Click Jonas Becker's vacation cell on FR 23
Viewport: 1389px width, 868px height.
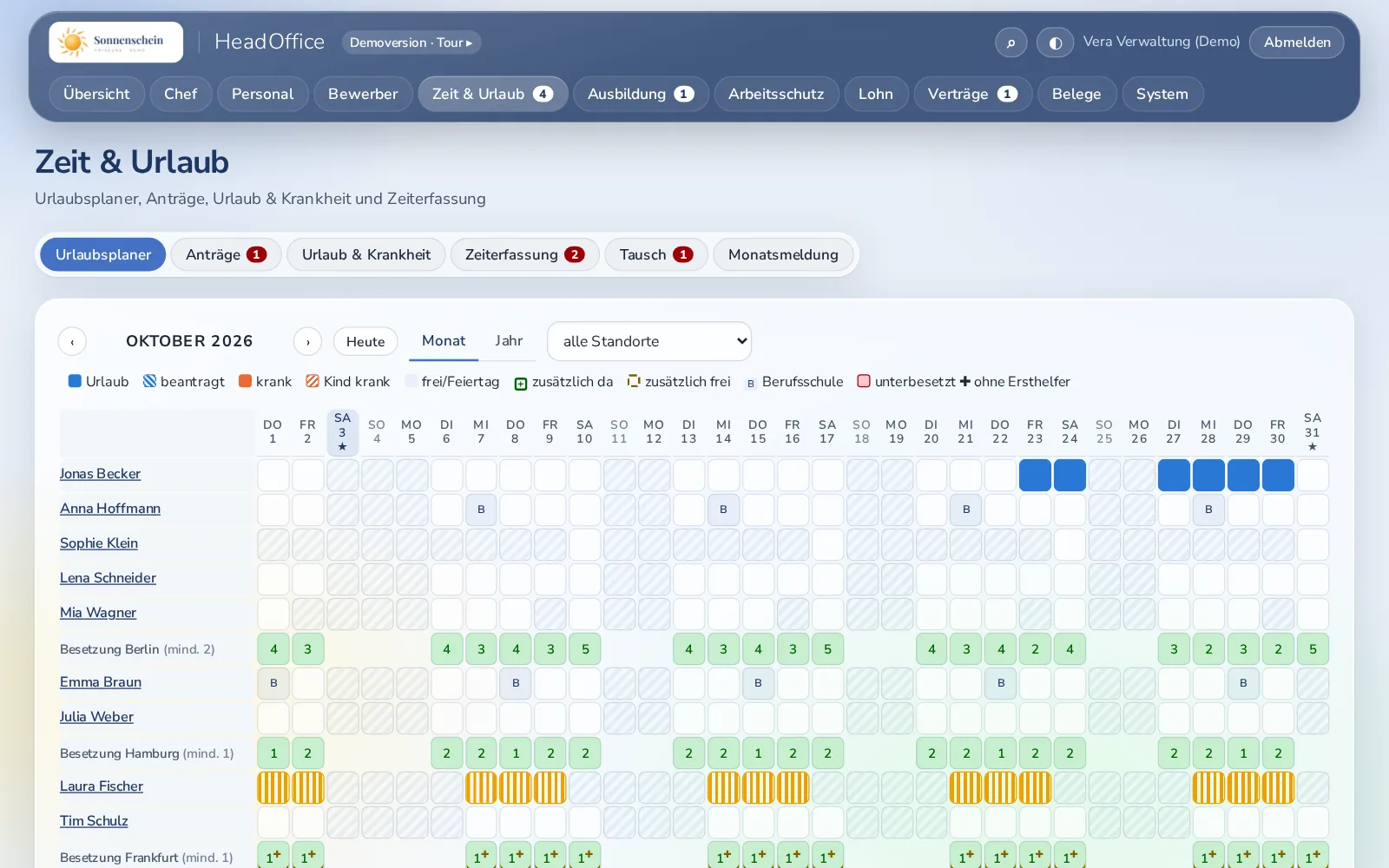pos(1035,475)
